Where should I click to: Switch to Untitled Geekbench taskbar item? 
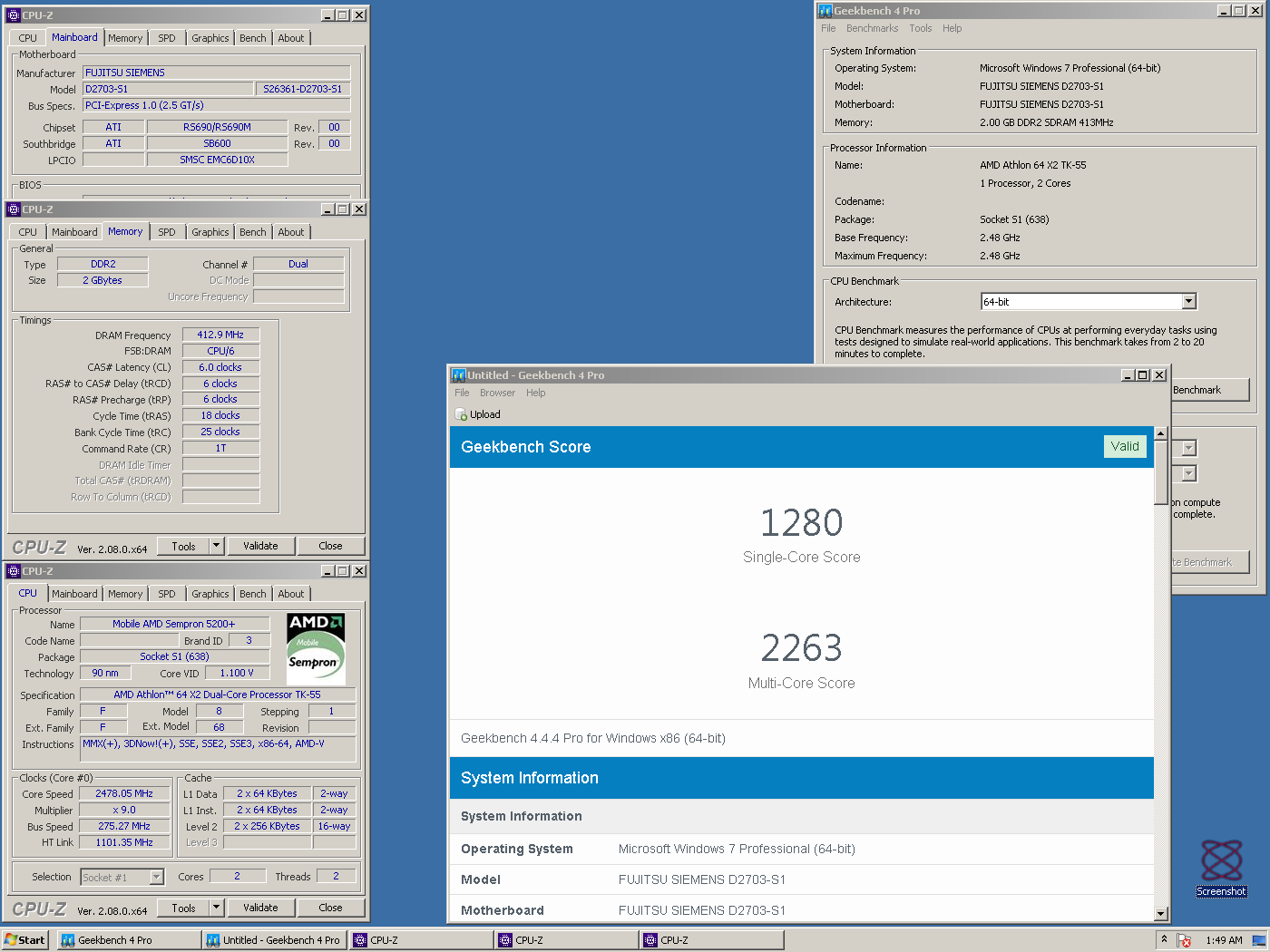pyautogui.click(x=274, y=940)
